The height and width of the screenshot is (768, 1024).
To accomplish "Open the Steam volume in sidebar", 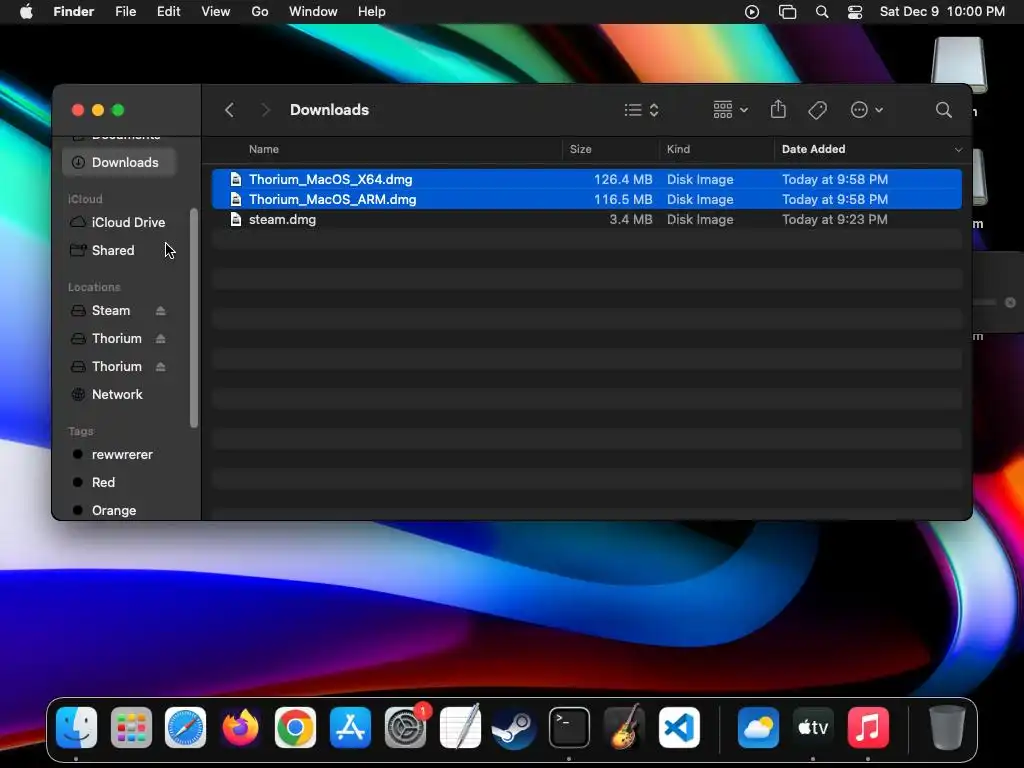I will pos(111,311).
